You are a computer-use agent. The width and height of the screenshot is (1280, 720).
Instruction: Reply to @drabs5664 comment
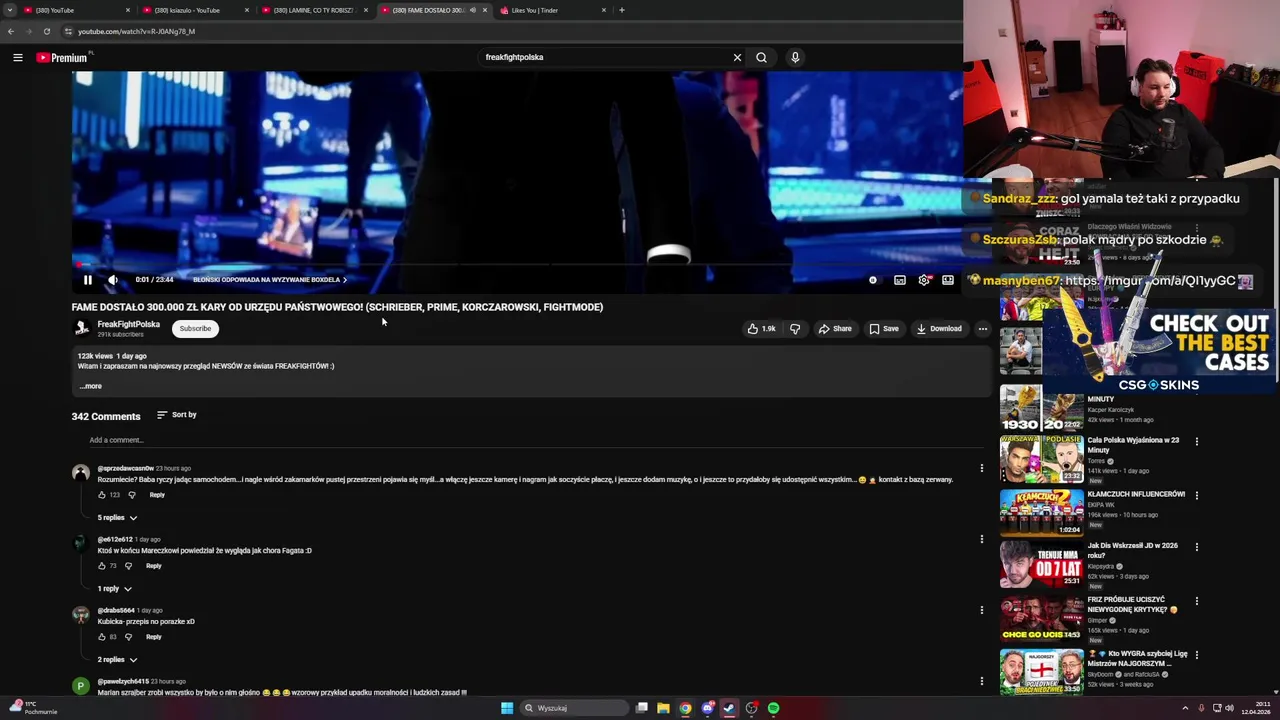coord(153,637)
